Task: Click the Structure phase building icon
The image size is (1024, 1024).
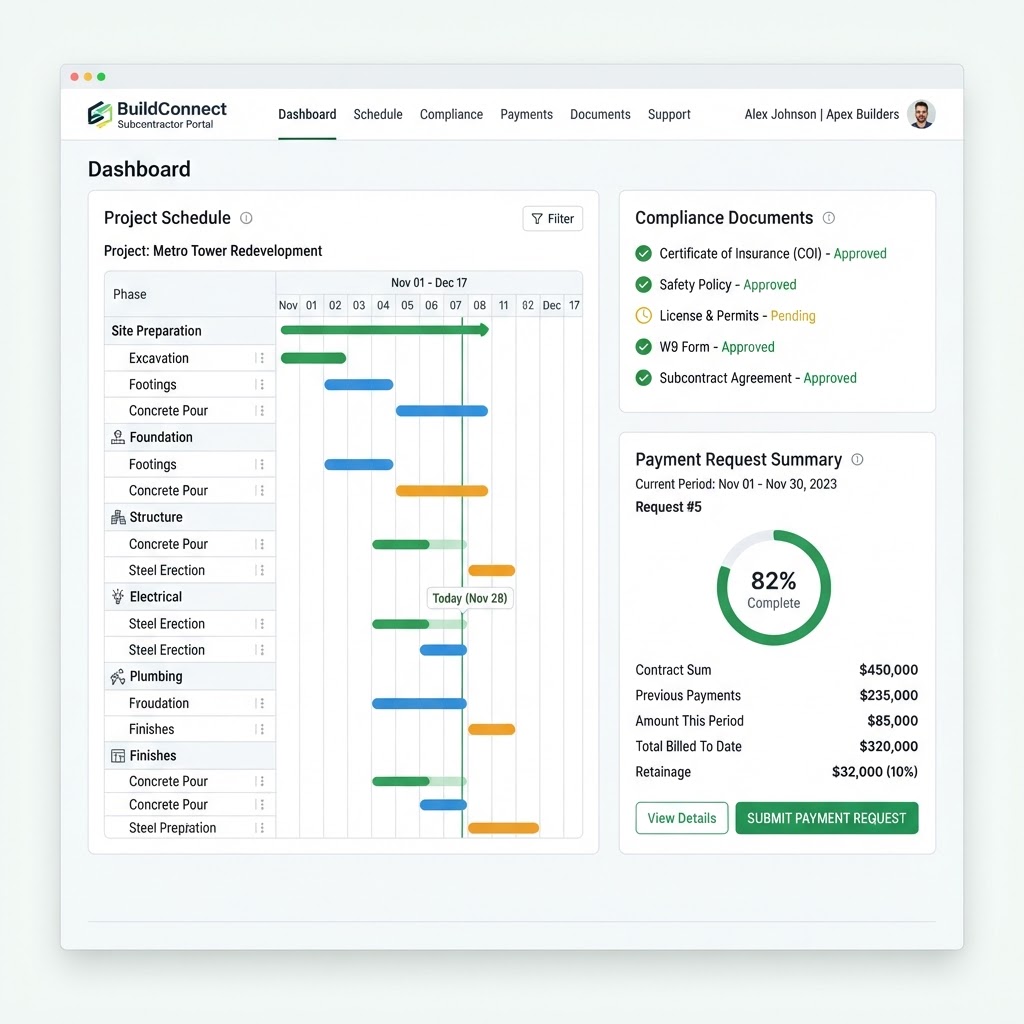Action: coord(118,517)
